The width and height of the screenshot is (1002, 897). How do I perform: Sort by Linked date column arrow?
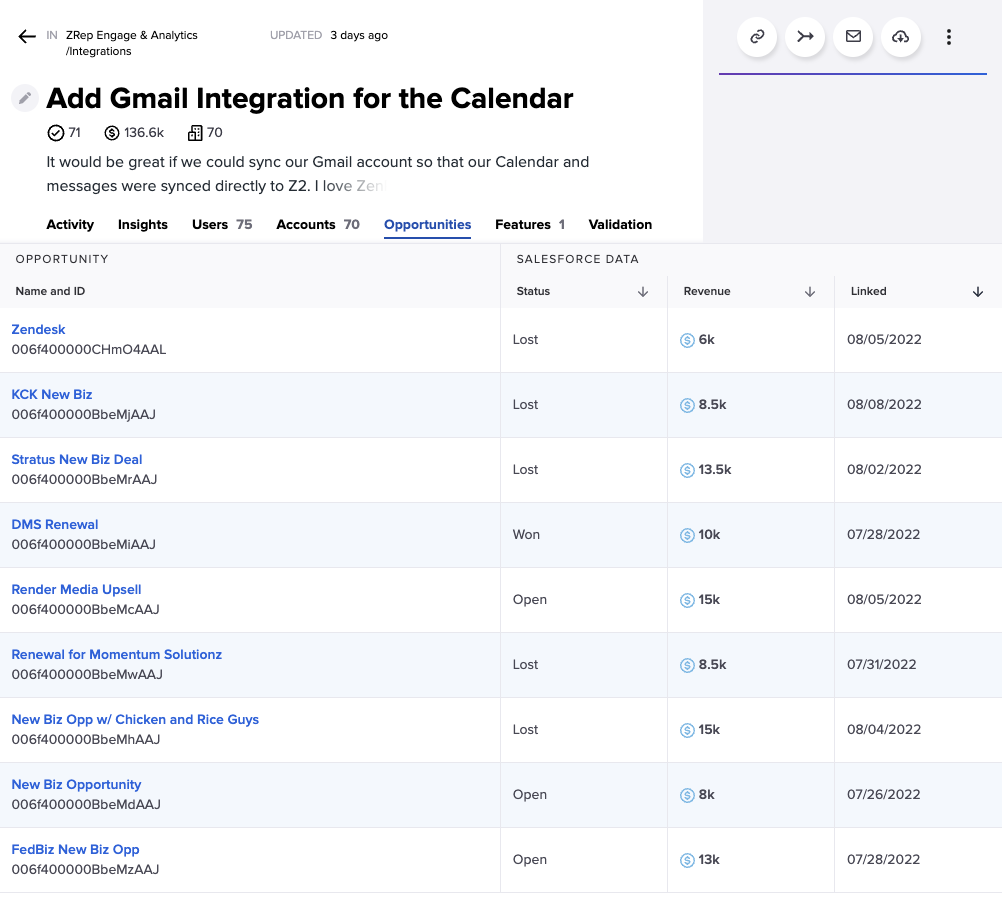tap(978, 292)
